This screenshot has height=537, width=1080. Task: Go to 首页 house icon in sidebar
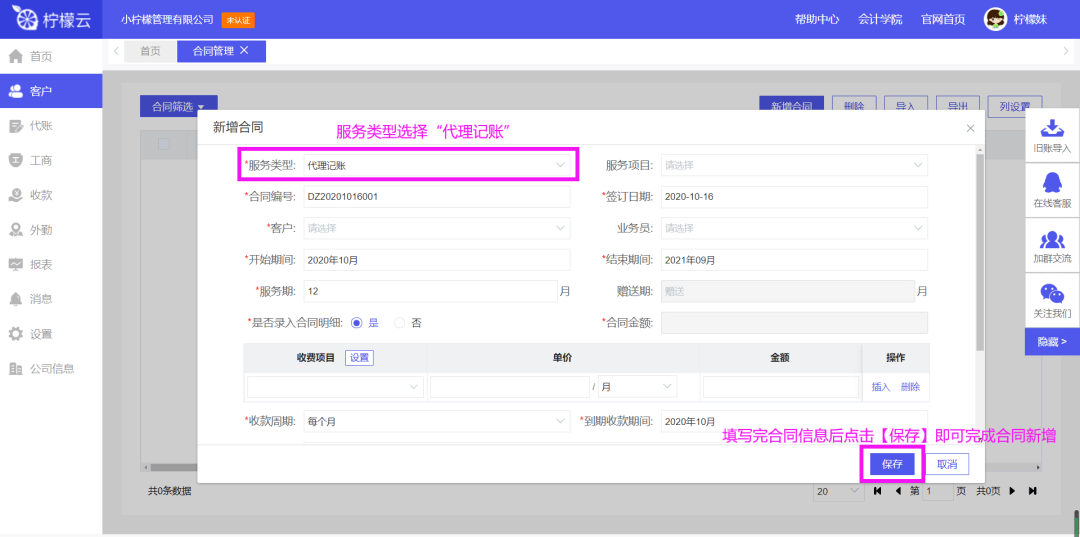coord(16,56)
